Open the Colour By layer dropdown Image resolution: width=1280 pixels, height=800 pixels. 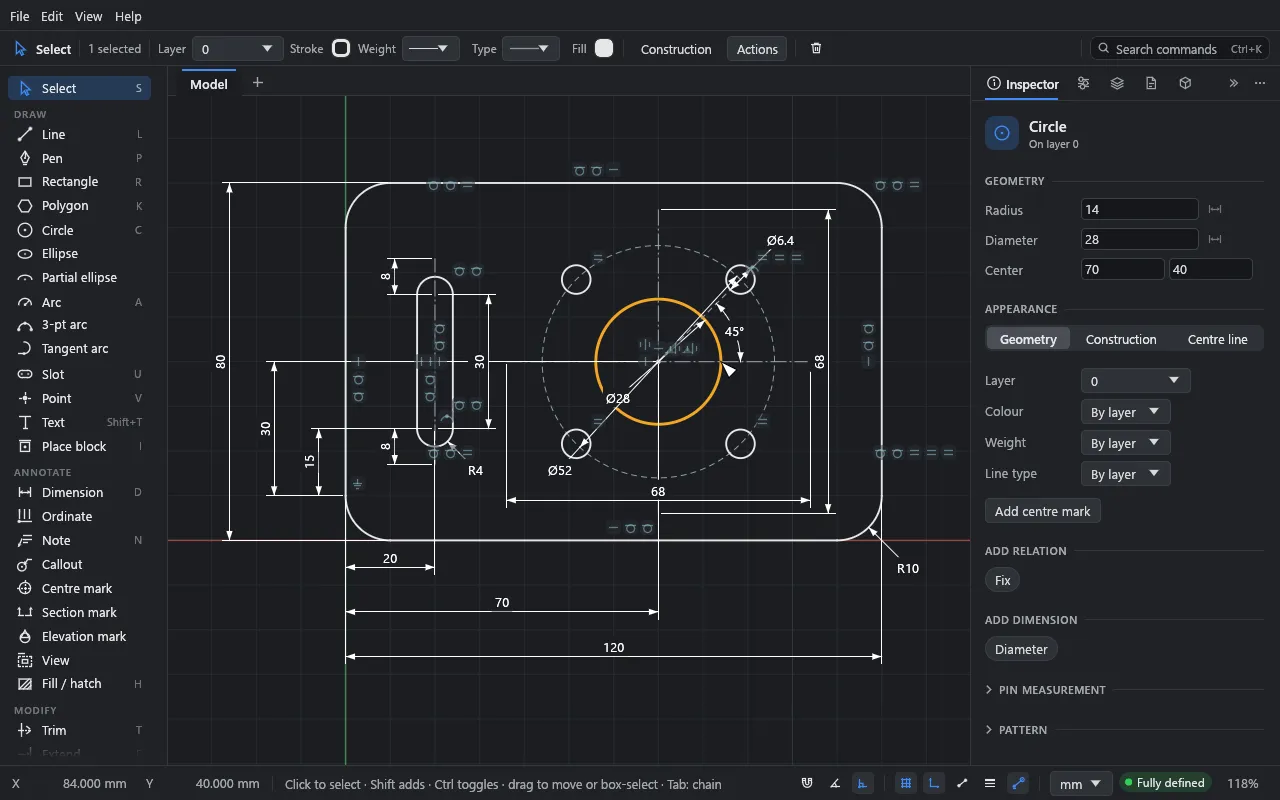coord(1125,412)
